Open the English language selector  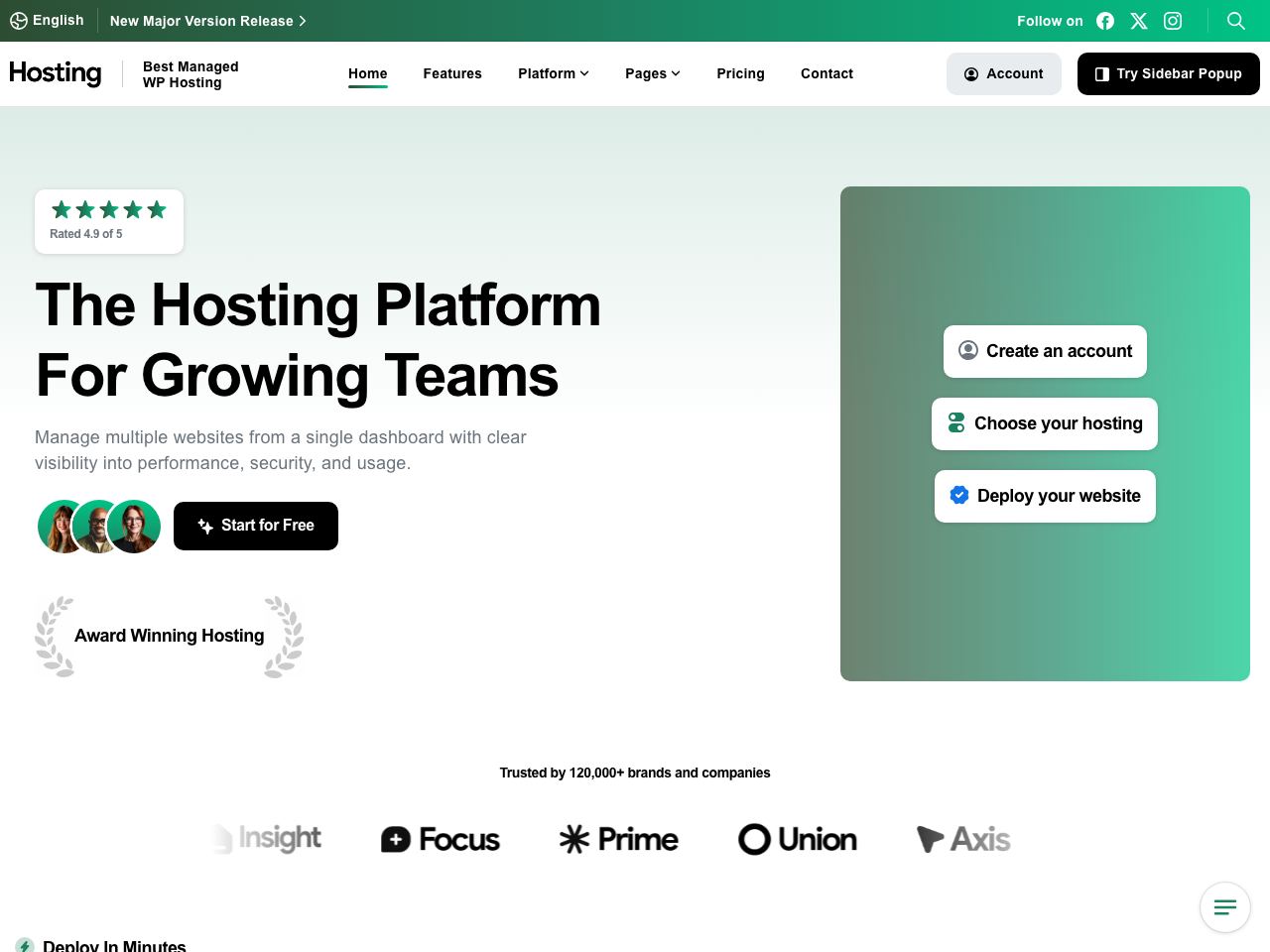pyautogui.click(x=47, y=20)
